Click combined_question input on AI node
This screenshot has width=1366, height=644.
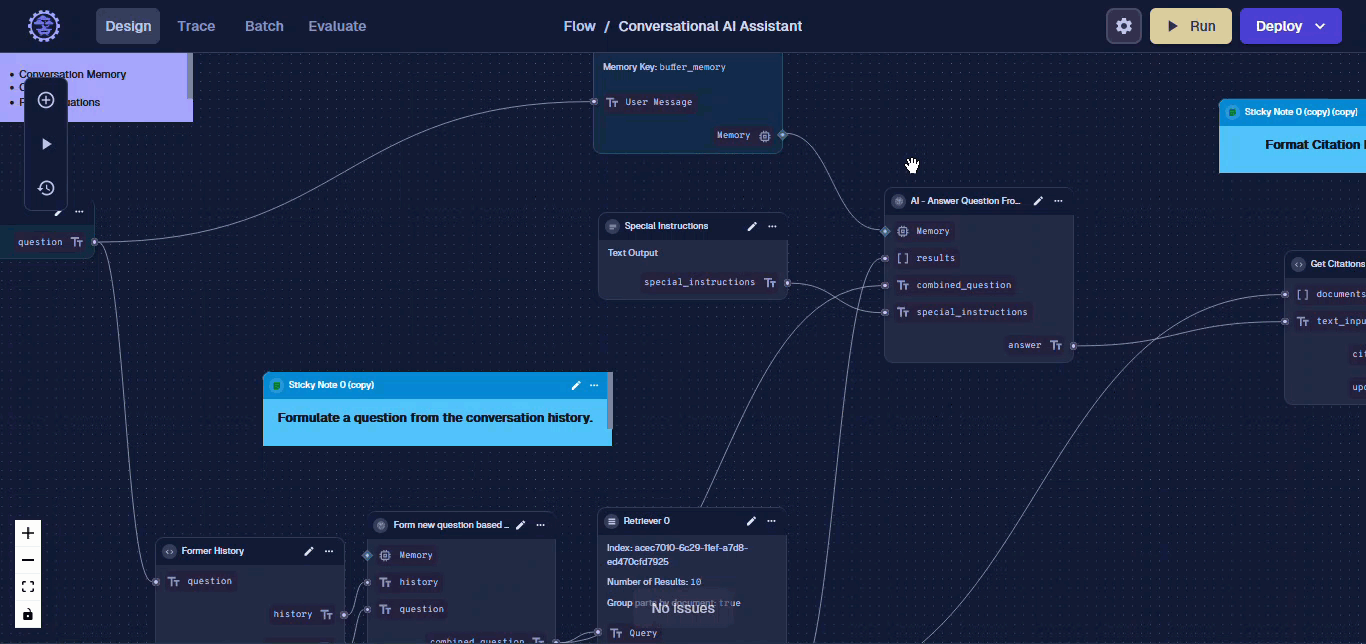coord(885,285)
